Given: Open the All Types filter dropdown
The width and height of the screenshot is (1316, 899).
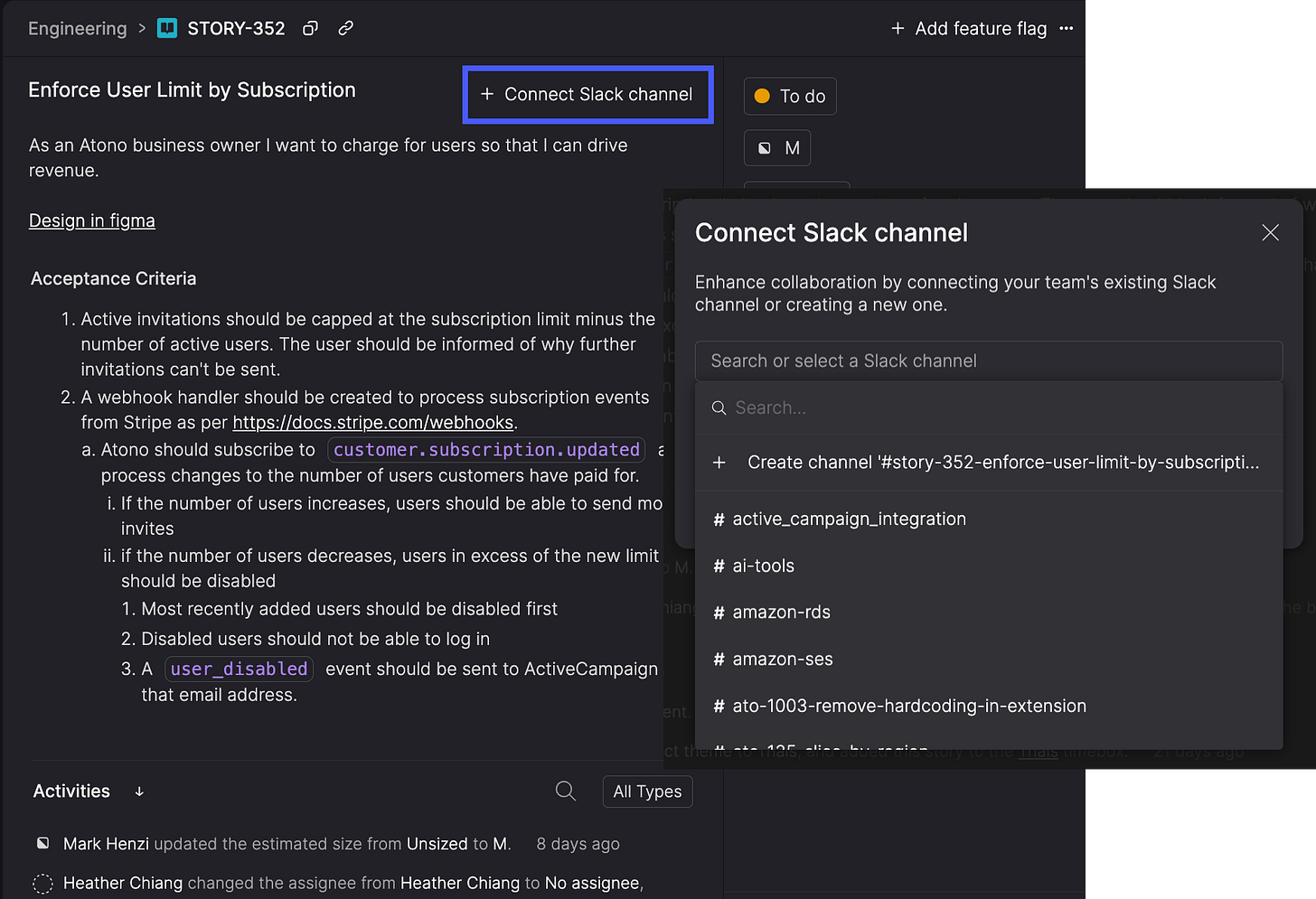Looking at the screenshot, I should click(x=647, y=791).
